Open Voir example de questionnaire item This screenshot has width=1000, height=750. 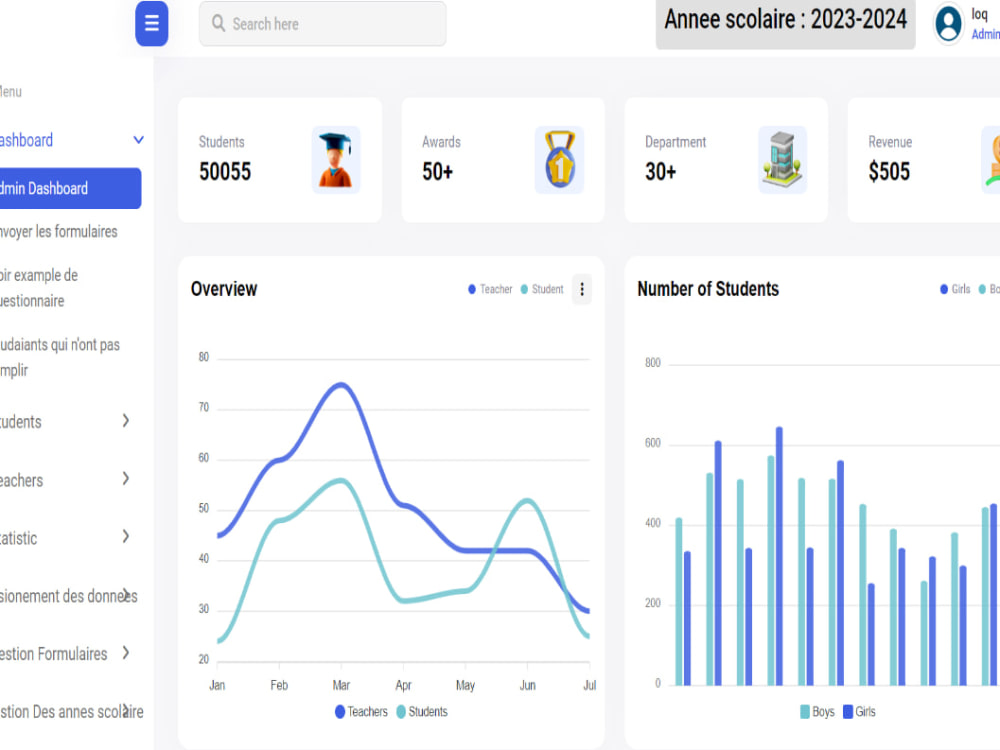click(x=39, y=288)
